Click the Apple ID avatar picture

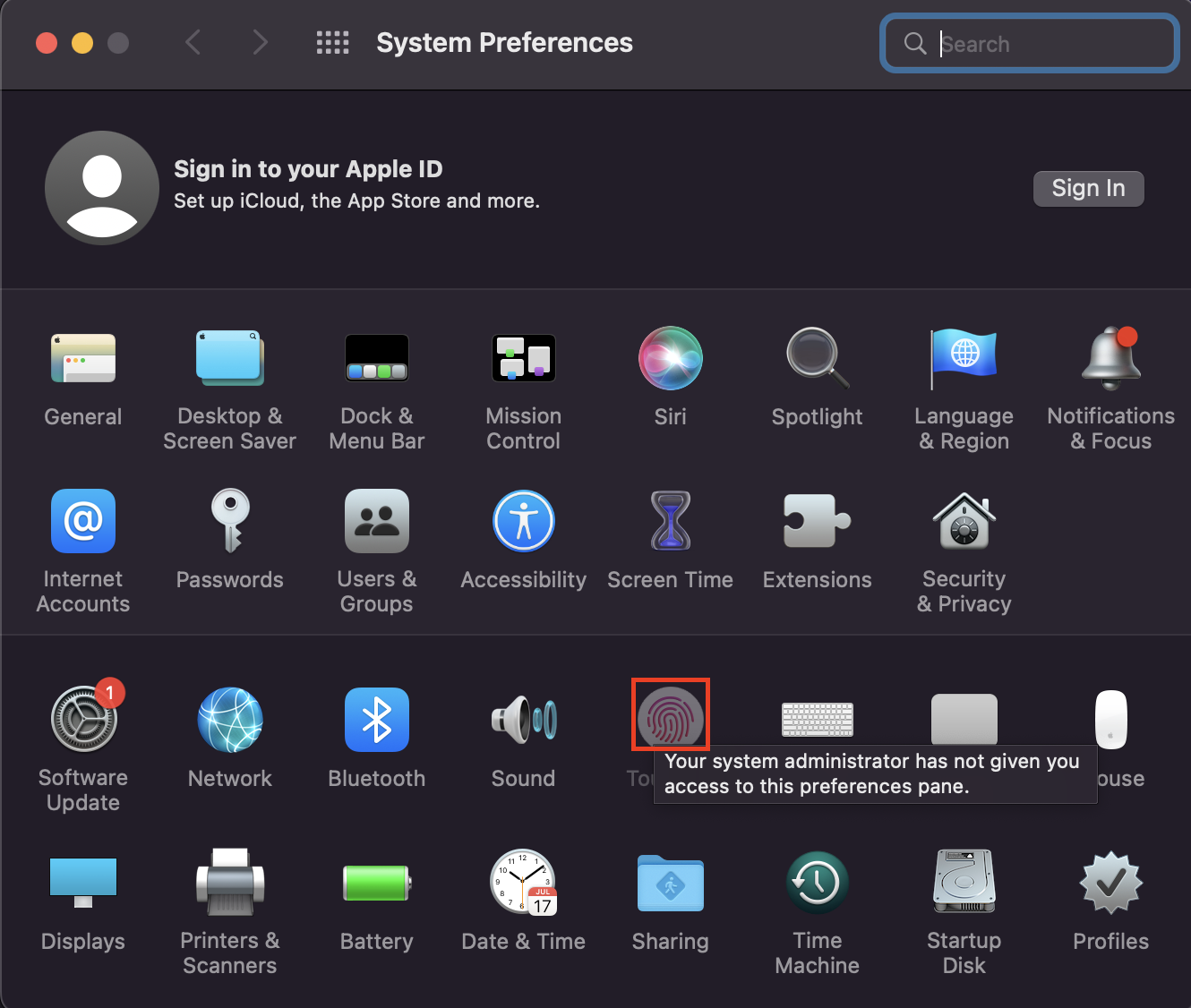(102, 188)
